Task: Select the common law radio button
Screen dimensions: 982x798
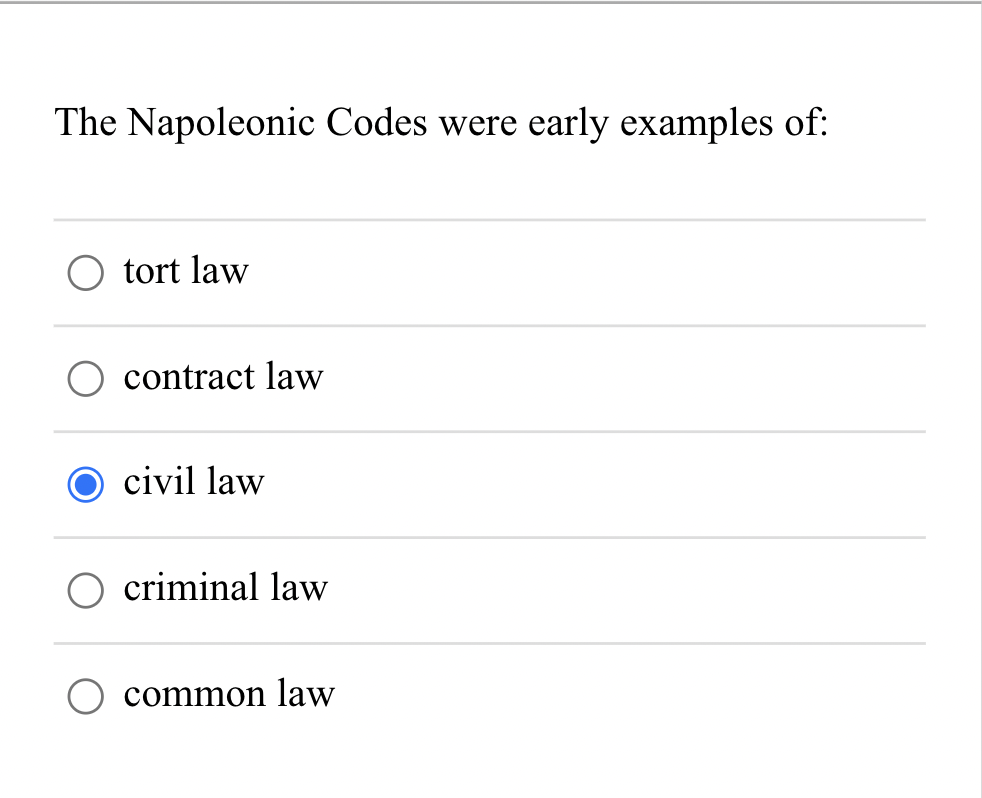Action: (86, 696)
